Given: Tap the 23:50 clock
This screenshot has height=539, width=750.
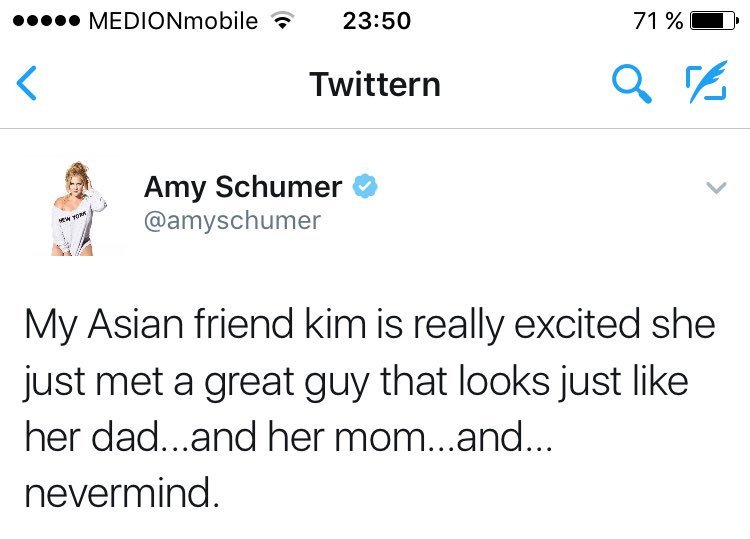Looking at the screenshot, I should [x=376, y=21].
